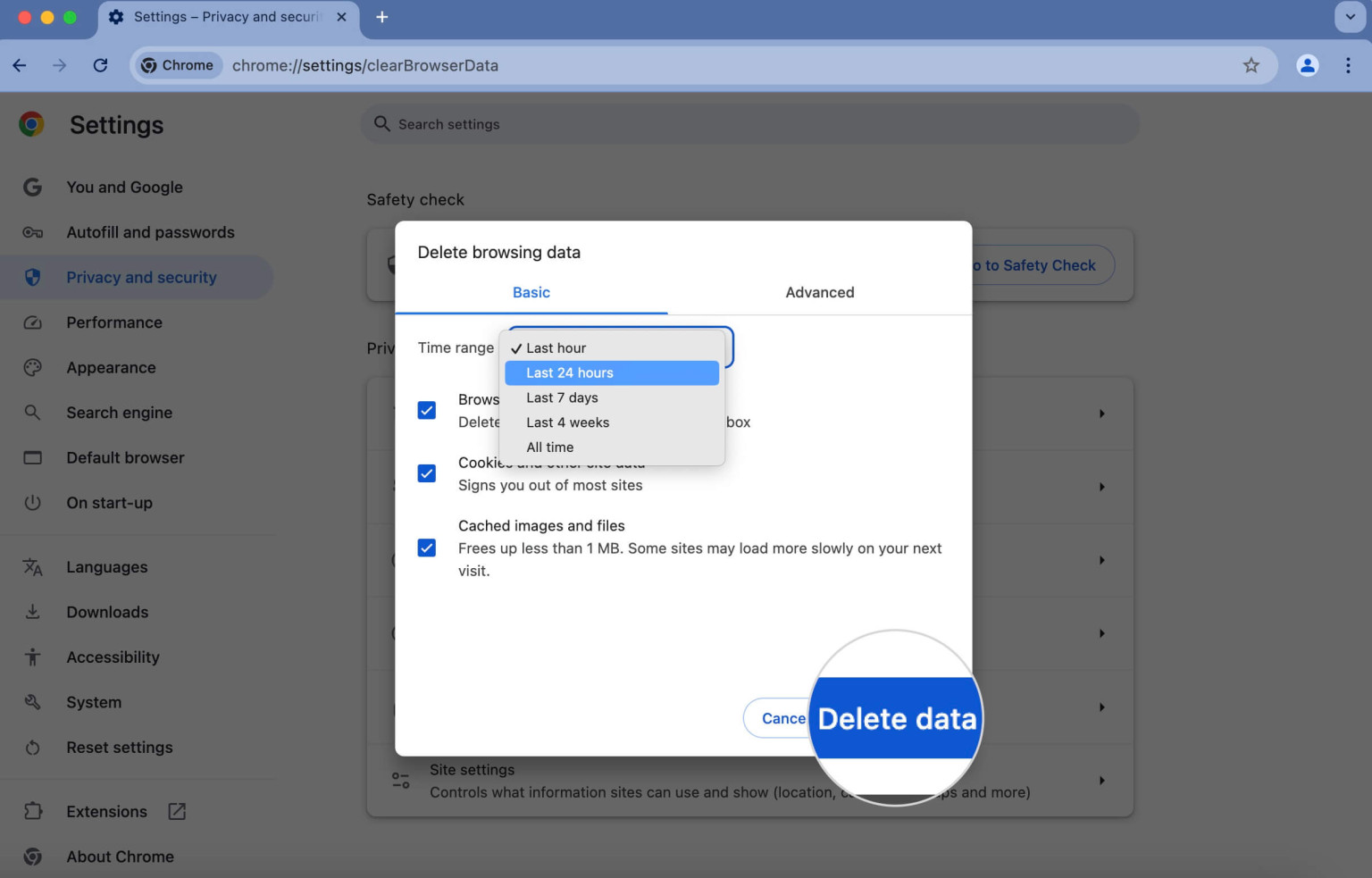Open the three-dot Chrome menu
1372x878 pixels.
1348,65
